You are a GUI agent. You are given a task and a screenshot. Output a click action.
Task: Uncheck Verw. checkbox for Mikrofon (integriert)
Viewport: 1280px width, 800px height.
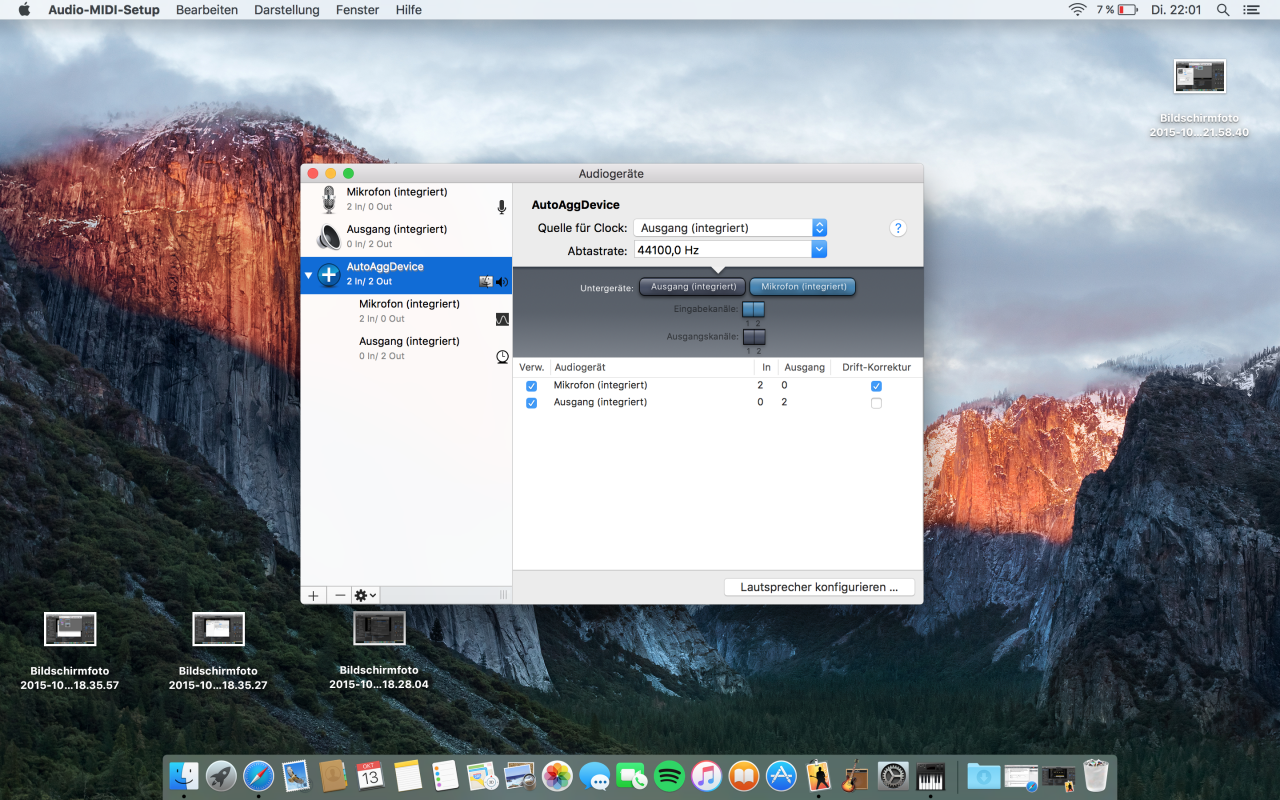(x=531, y=386)
